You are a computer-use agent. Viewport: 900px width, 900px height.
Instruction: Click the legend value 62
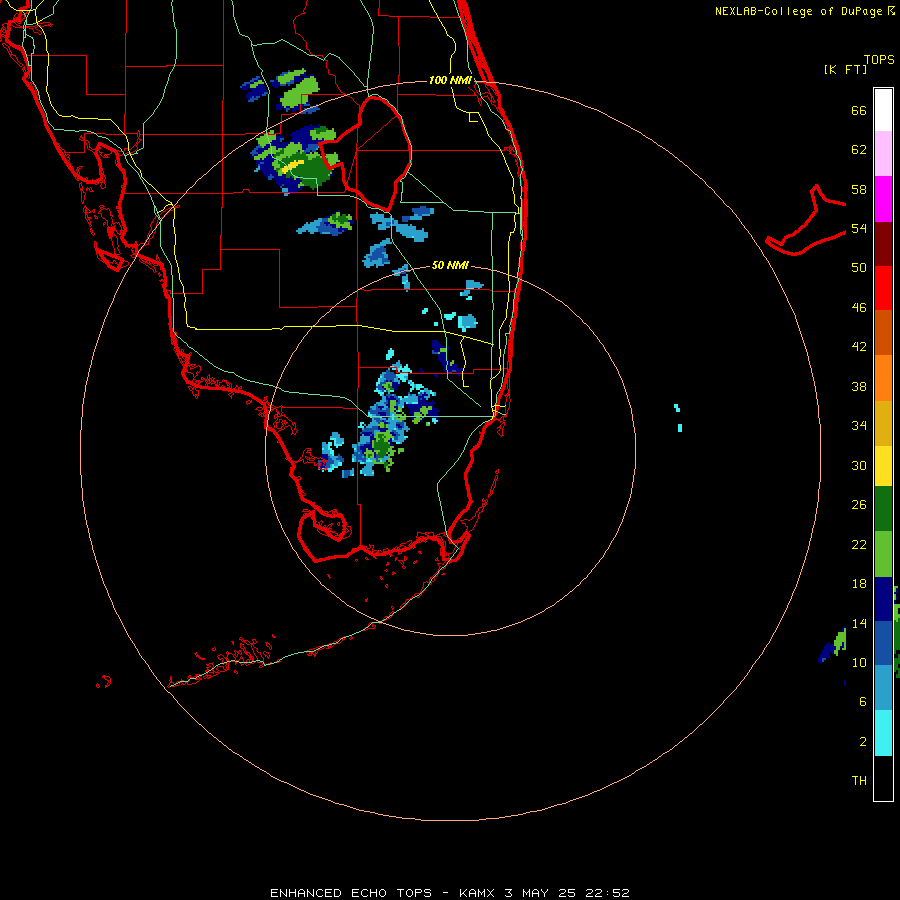pyautogui.click(x=859, y=150)
